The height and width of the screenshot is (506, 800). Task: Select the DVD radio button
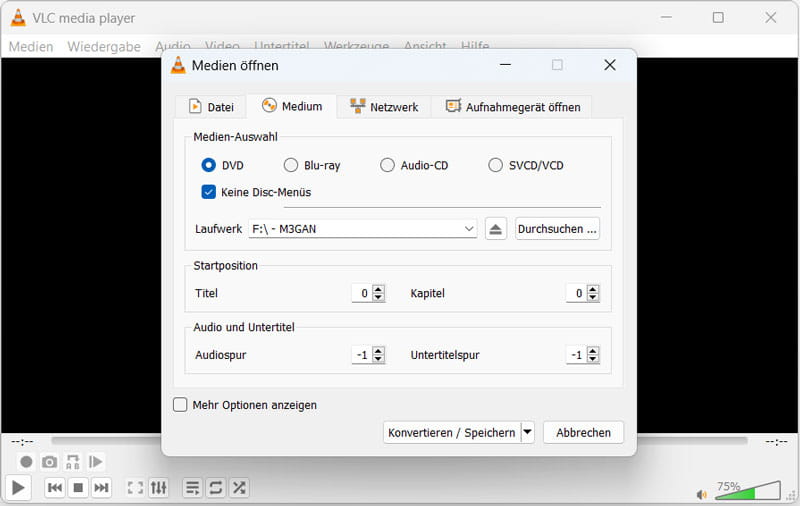click(208, 165)
